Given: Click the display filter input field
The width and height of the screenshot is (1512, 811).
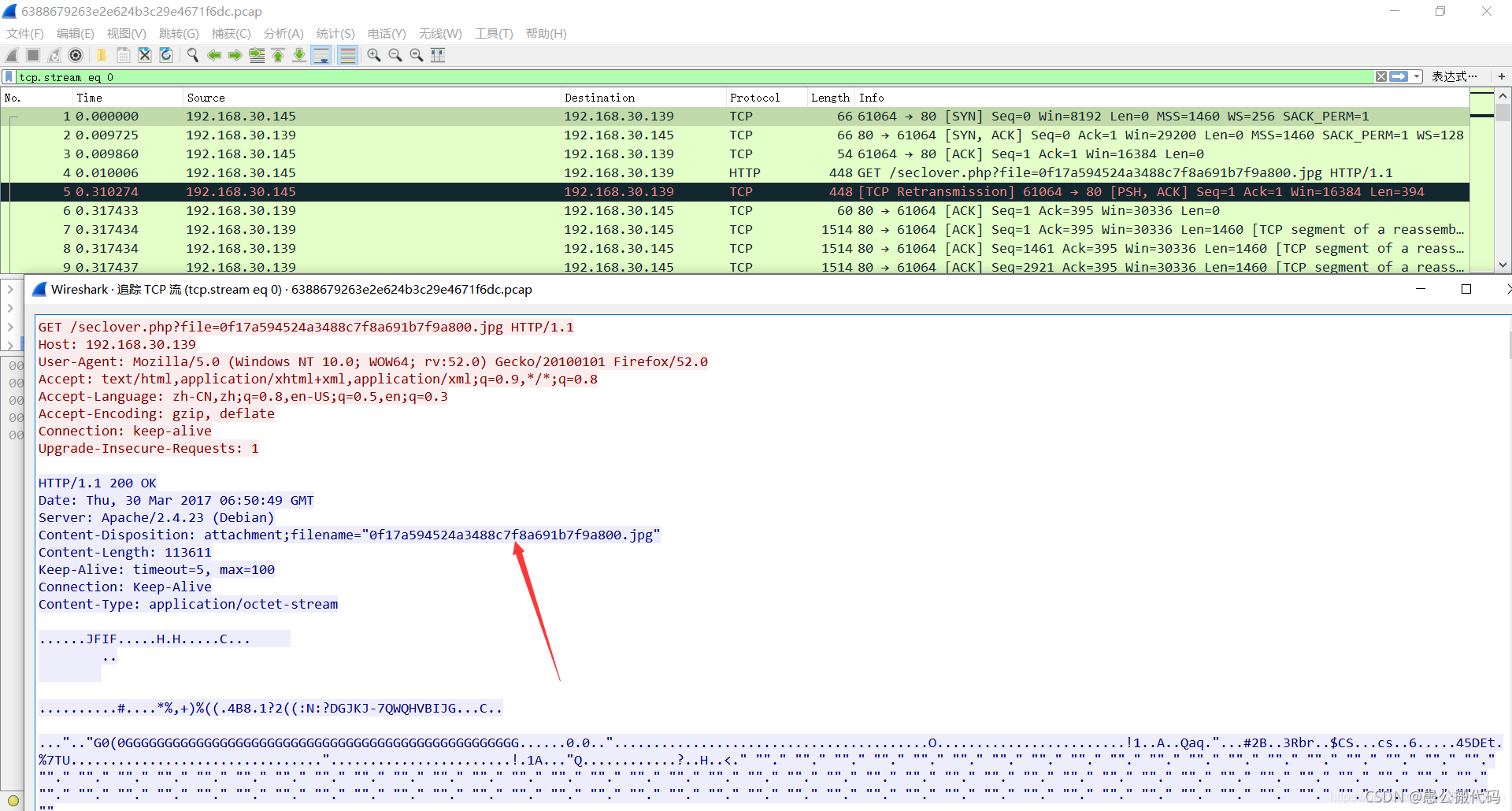Looking at the screenshot, I should [x=693, y=77].
